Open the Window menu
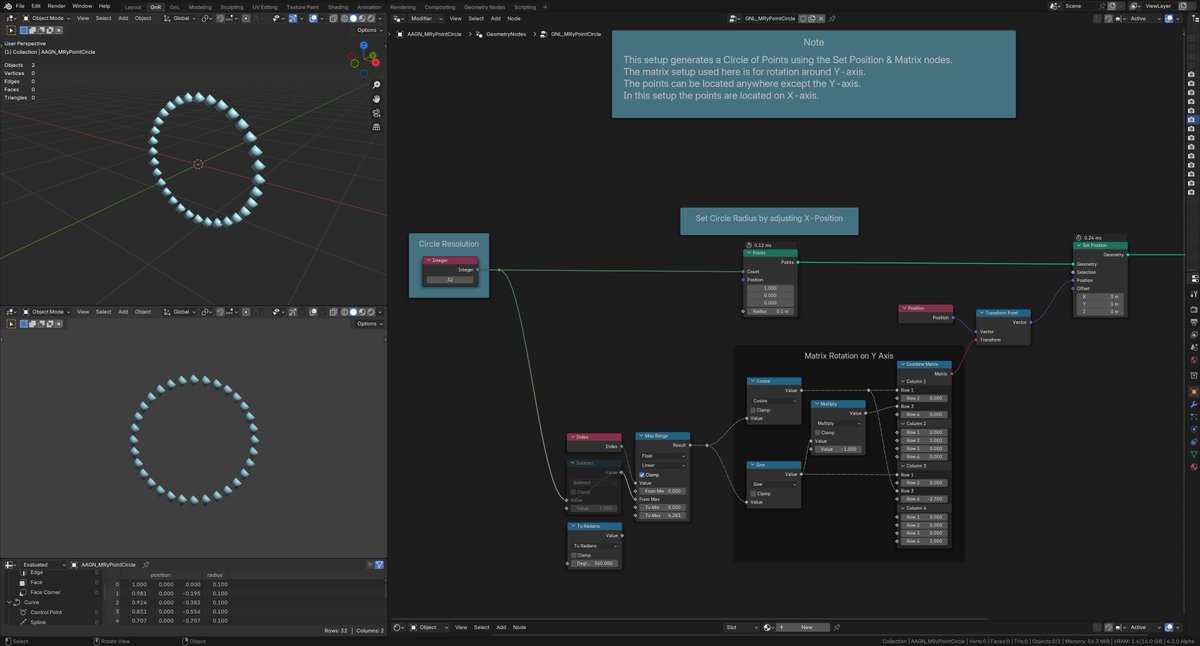The image size is (1200, 646). tap(82, 6)
